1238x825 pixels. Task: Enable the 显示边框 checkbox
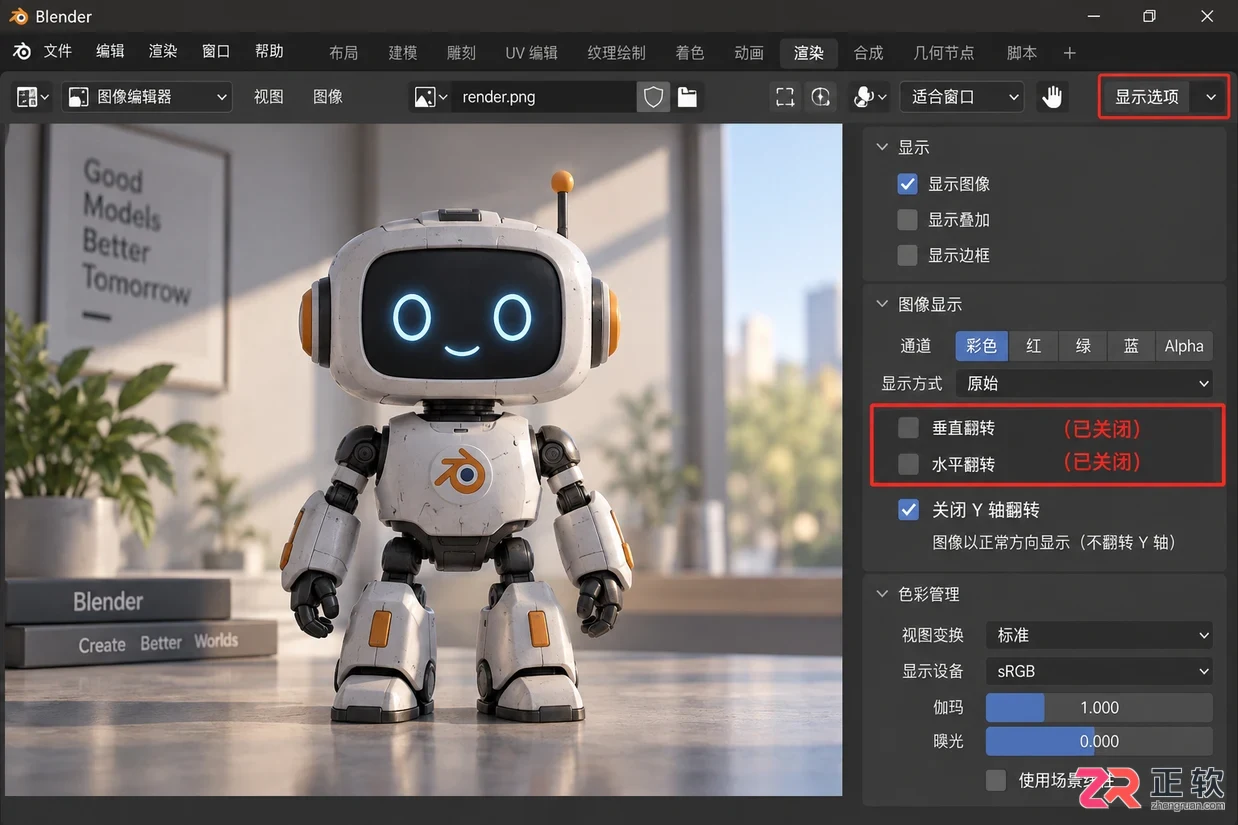pyautogui.click(x=907, y=256)
